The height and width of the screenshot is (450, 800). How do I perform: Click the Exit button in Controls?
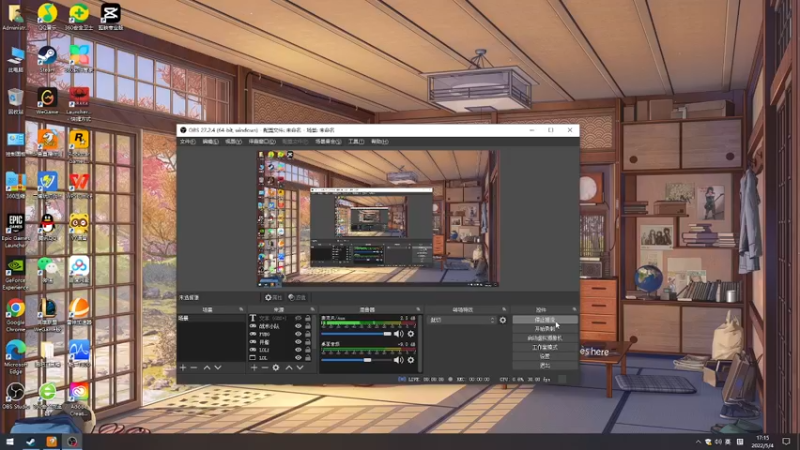point(545,366)
